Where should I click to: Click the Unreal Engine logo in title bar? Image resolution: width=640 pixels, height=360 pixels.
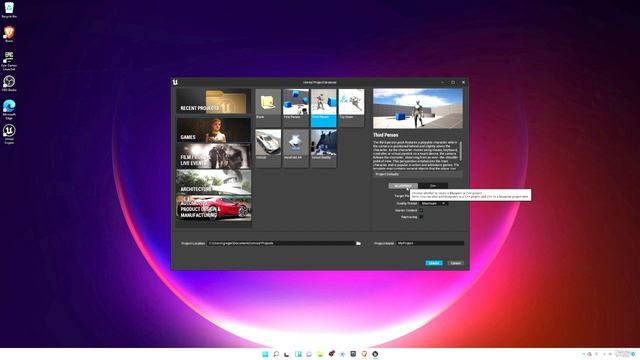point(175,82)
